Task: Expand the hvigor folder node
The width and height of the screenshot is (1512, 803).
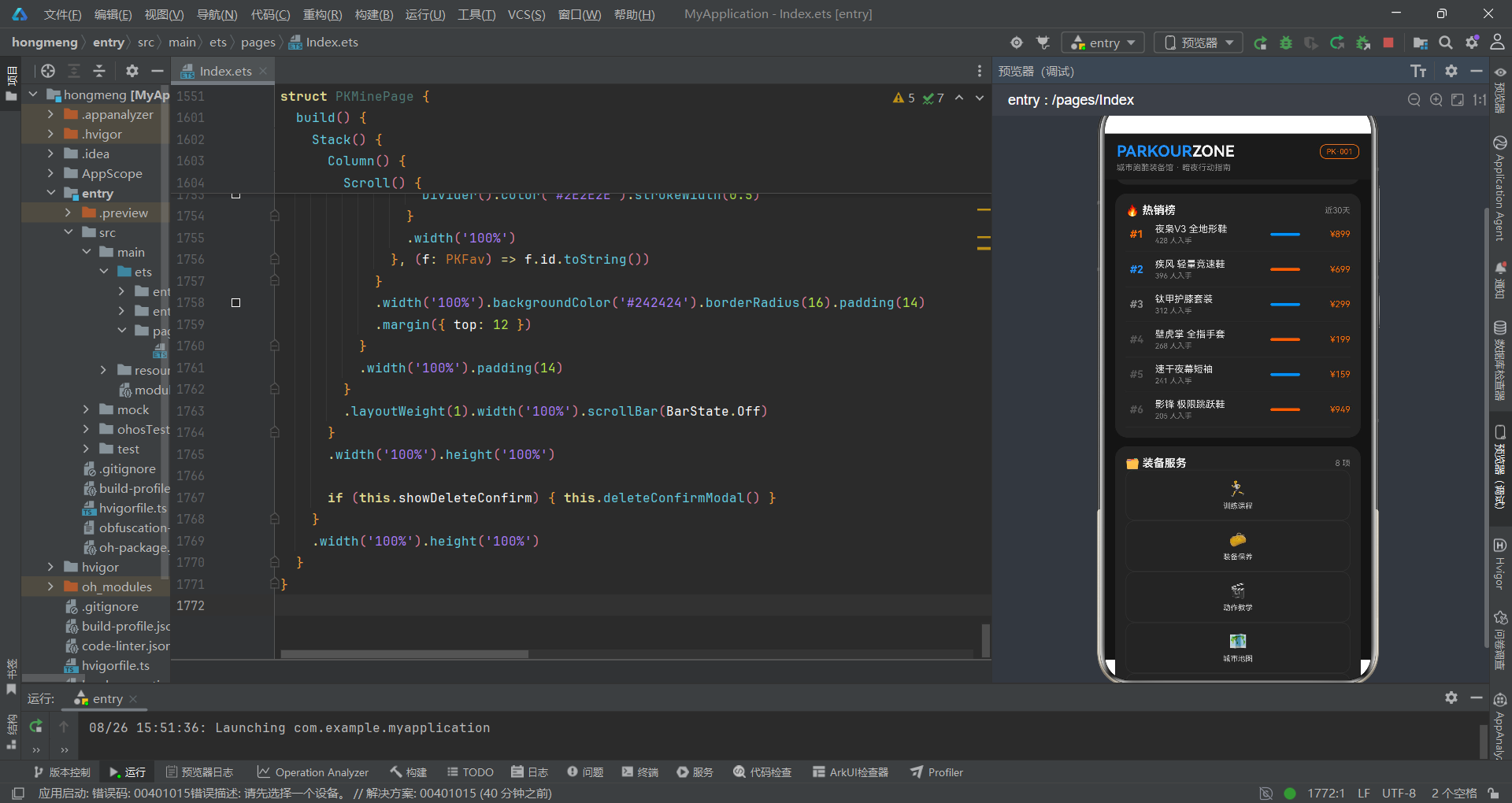Action: coord(50,567)
